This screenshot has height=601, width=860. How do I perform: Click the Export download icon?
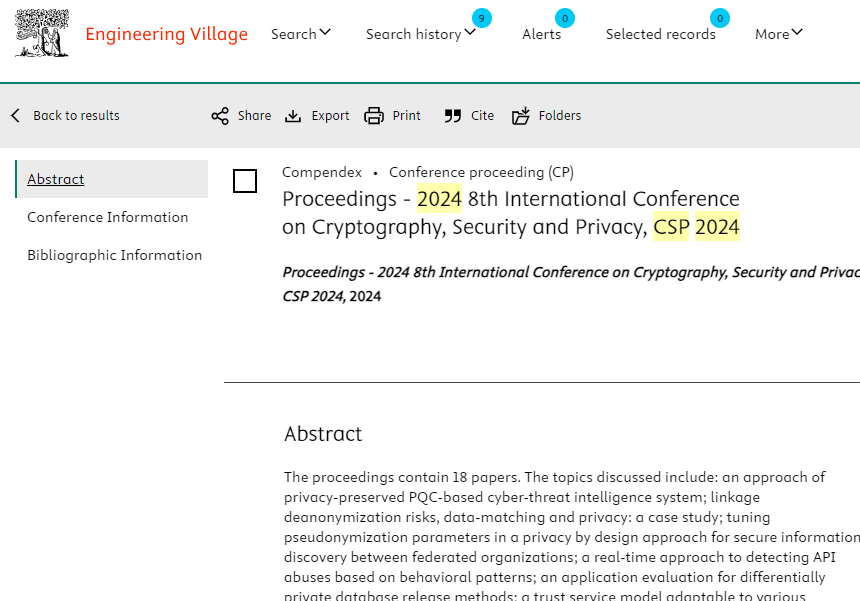pos(293,116)
